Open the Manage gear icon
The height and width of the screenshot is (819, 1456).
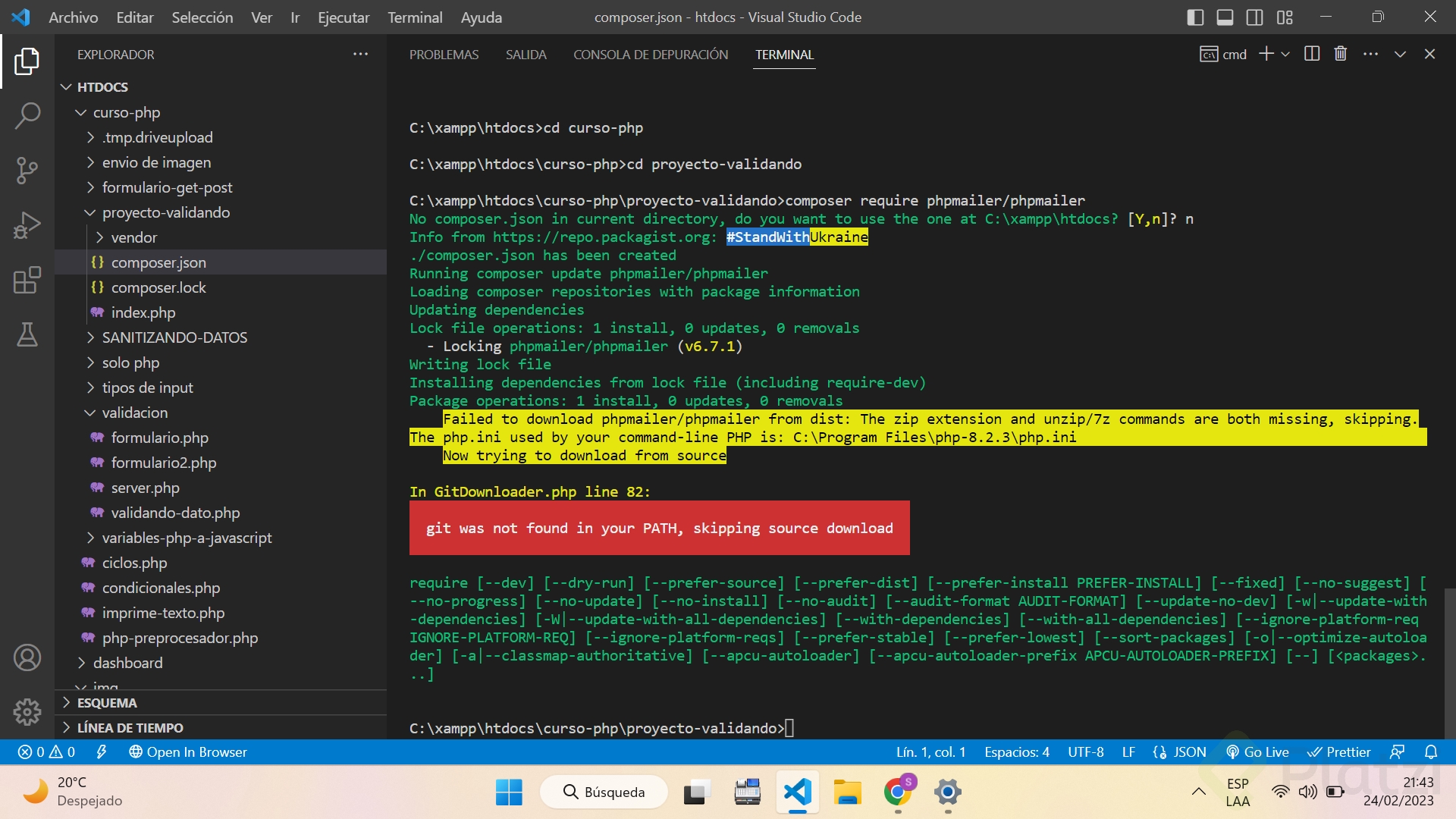(x=27, y=711)
